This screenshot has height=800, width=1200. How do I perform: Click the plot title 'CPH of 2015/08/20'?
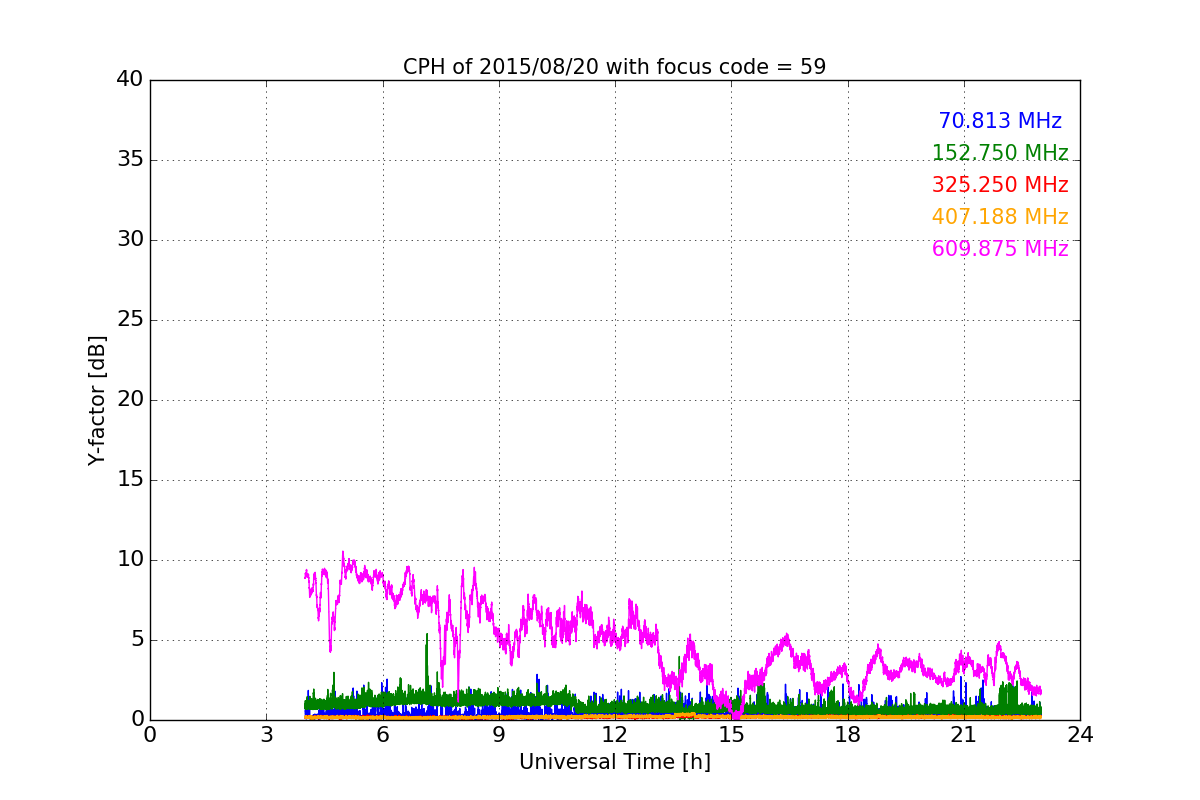pos(614,67)
